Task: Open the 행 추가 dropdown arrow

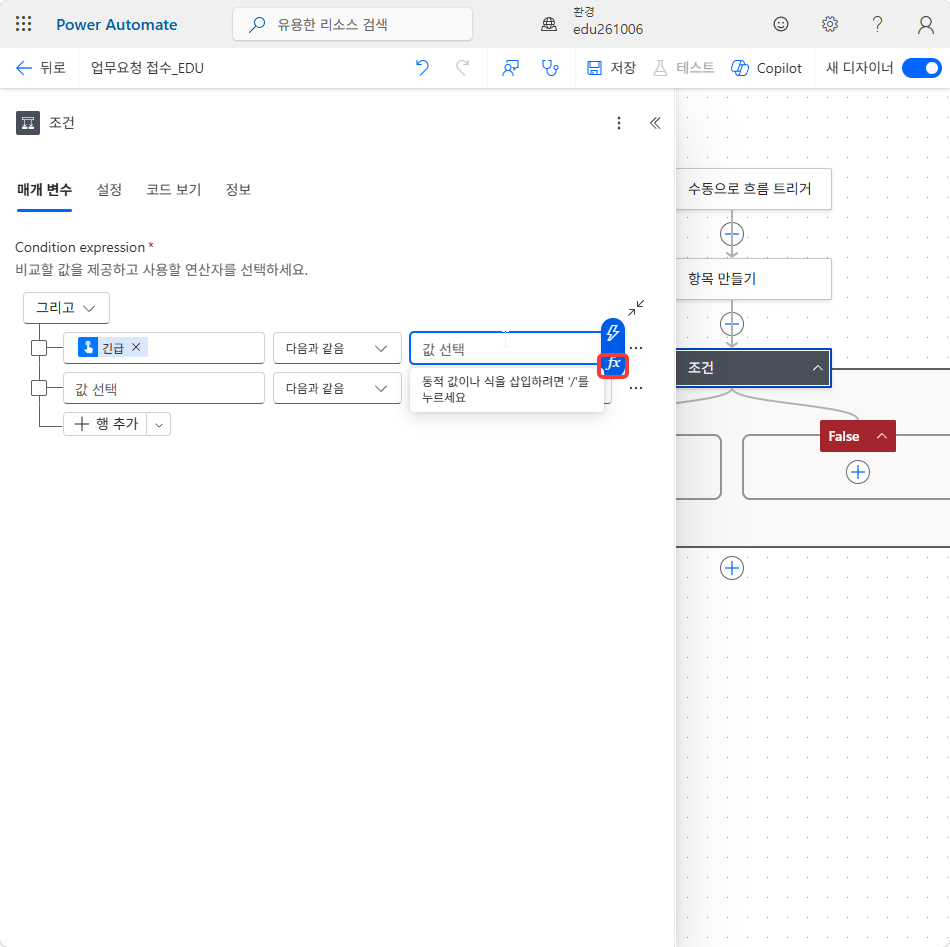Action: coord(159,425)
